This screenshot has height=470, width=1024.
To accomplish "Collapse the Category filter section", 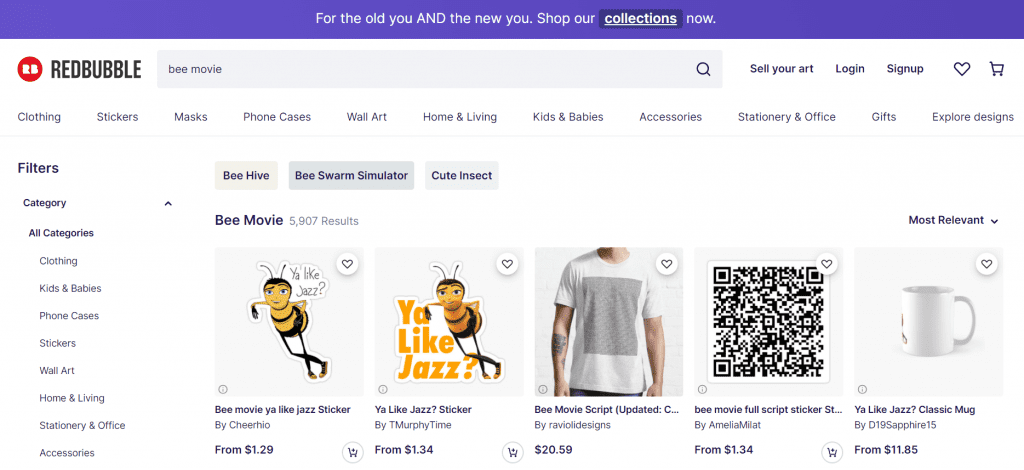I will [x=168, y=203].
